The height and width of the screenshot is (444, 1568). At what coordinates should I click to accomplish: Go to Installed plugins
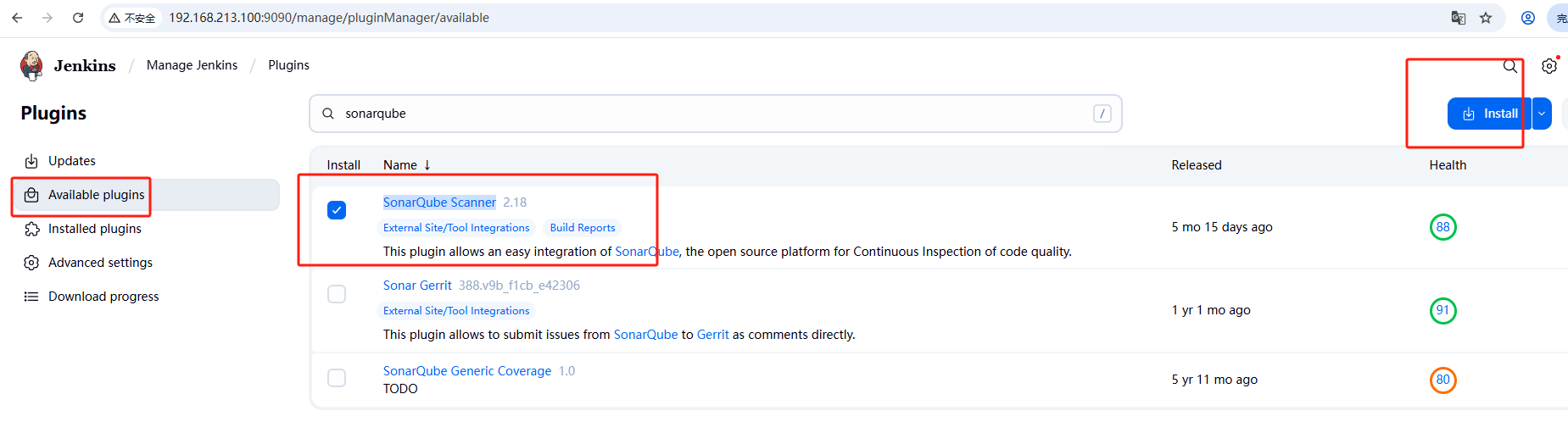pos(94,229)
